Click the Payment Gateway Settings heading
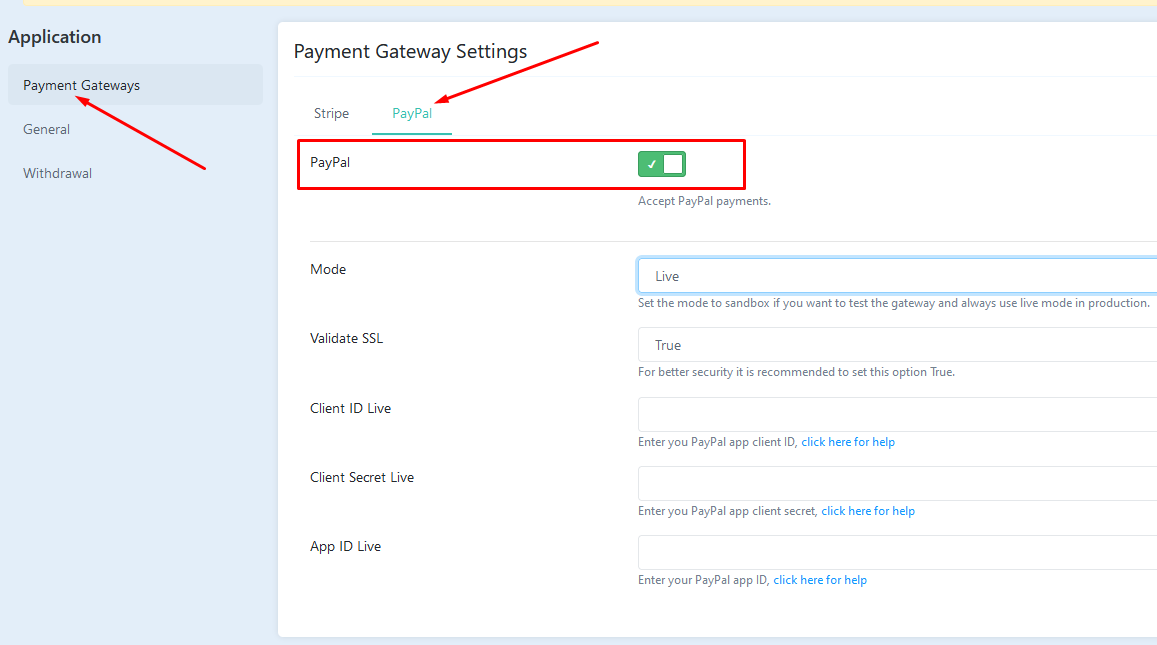 coord(410,52)
